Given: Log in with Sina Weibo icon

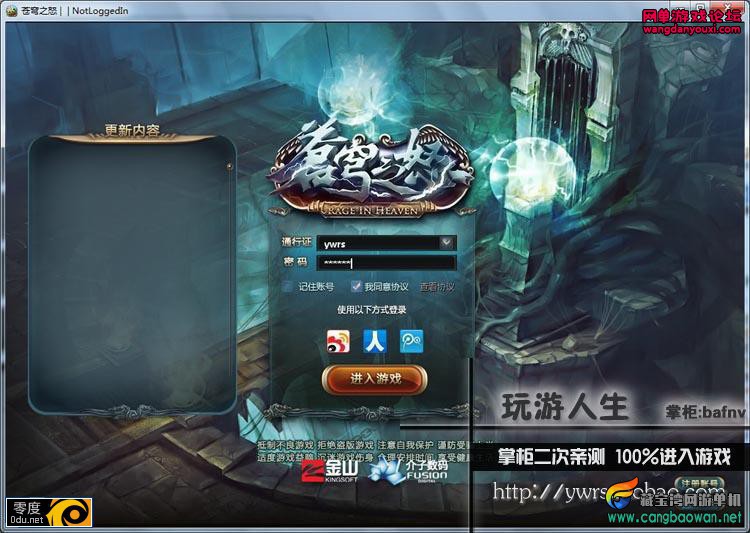Looking at the screenshot, I should [x=338, y=341].
